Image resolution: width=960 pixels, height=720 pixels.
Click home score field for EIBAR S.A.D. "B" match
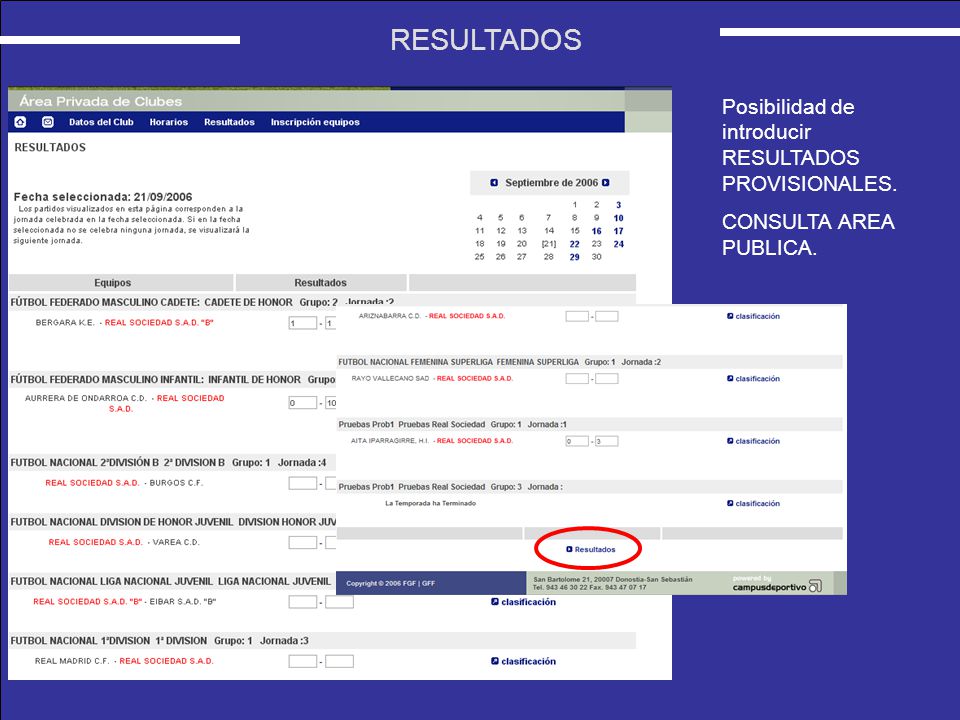coord(302,602)
